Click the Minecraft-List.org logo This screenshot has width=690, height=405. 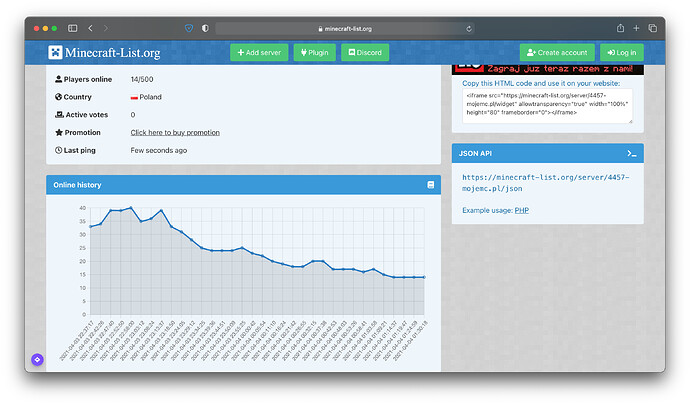(x=105, y=52)
